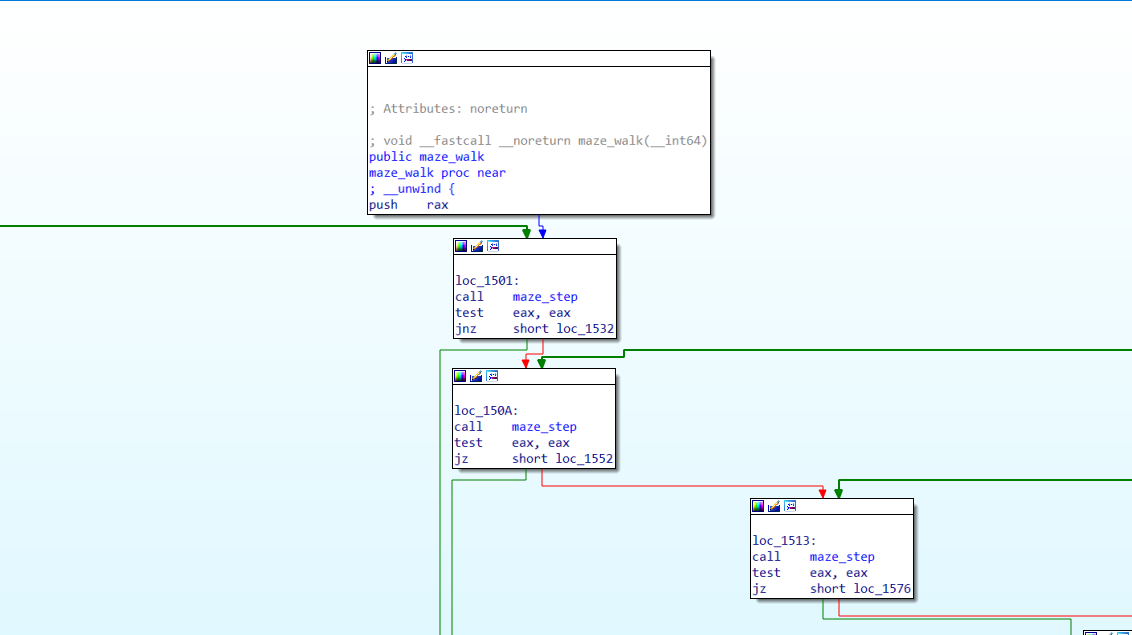
Task: Click group nodes icon on loc_150A node
Action: (492, 376)
